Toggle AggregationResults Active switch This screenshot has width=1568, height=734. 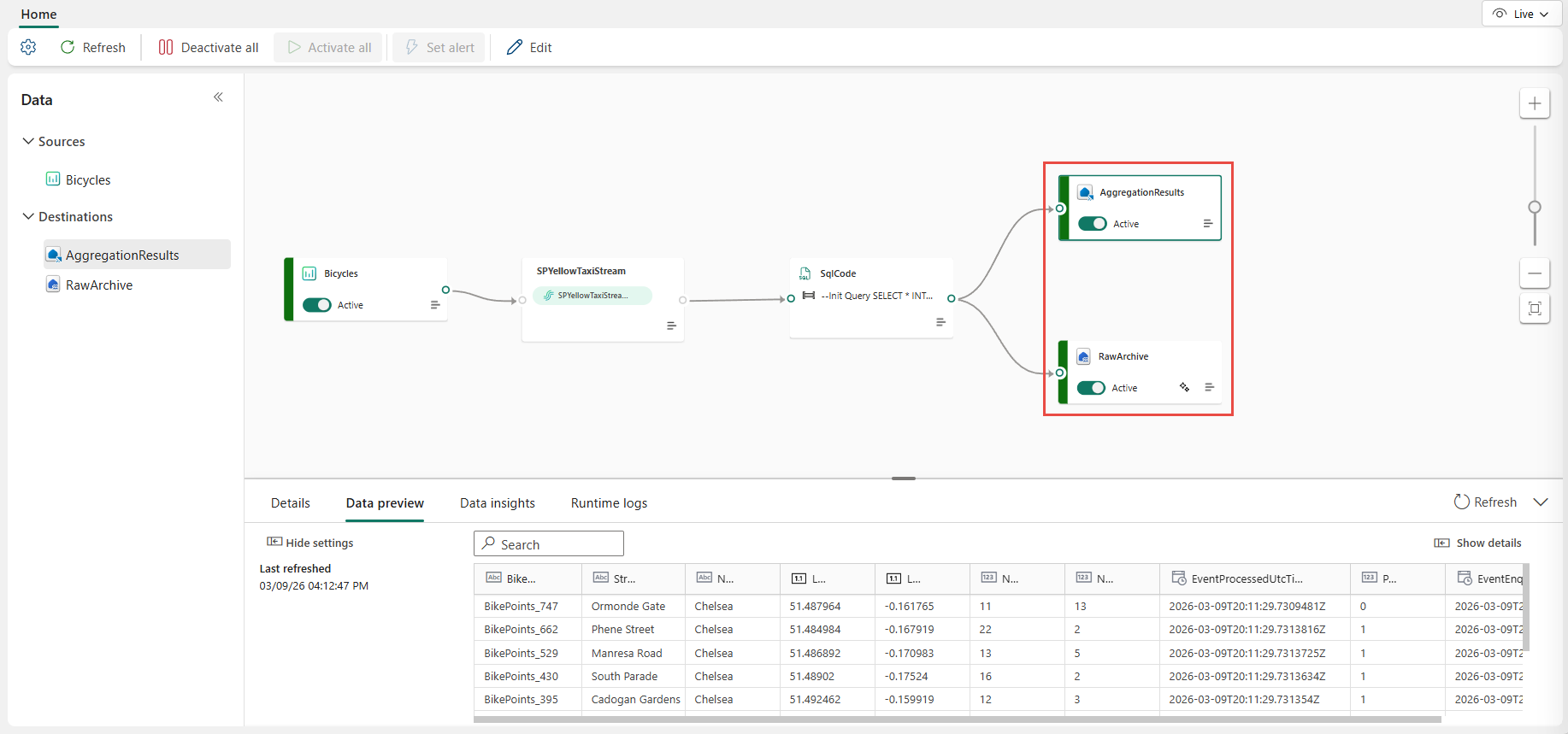[x=1092, y=224]
